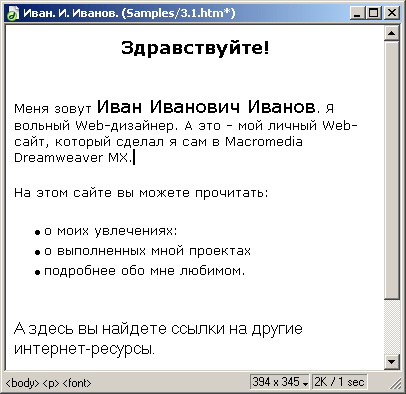Click the paragraph about другие интернет-ресурсы

click(x=158, y=339)
